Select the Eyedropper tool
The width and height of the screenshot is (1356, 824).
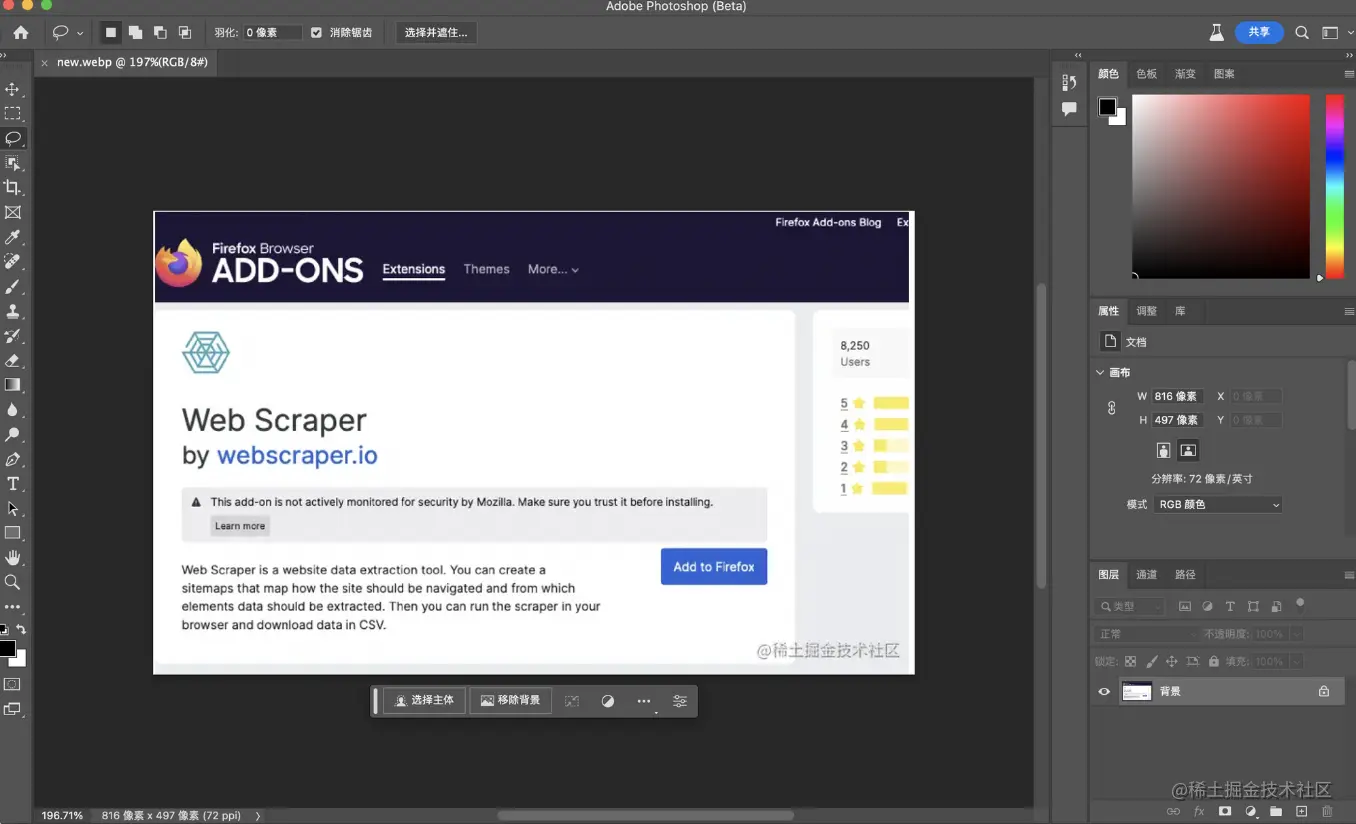point(13,237)
